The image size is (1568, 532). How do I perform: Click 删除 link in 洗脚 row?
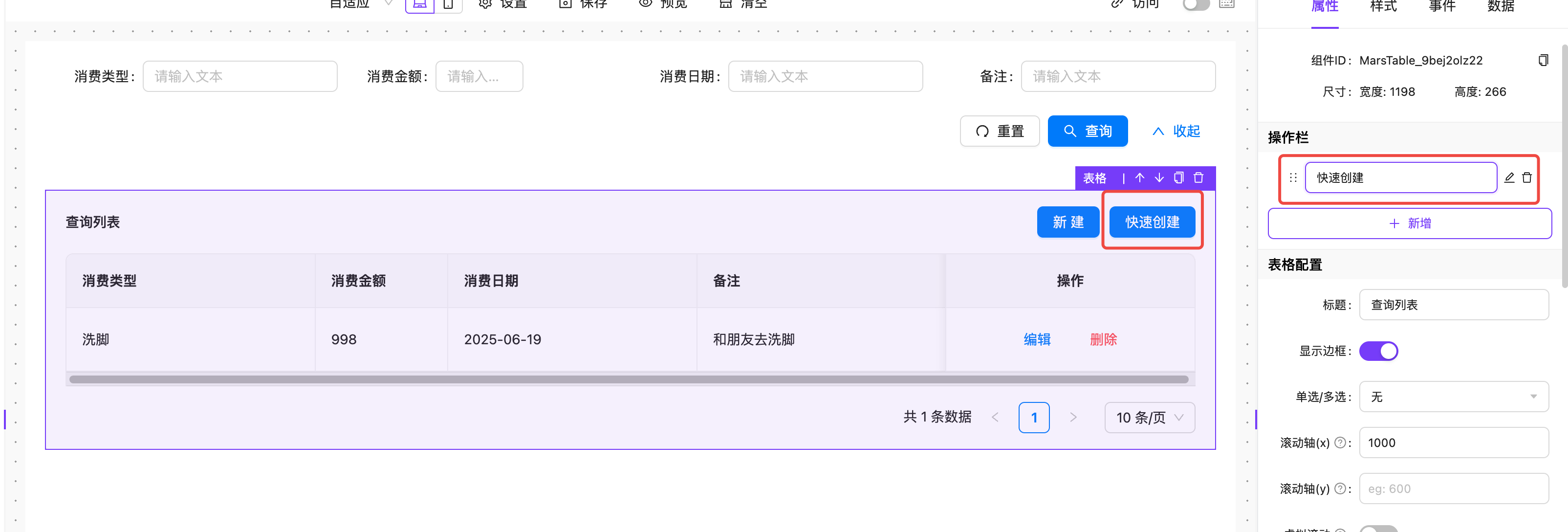(x=1103, y=340)
